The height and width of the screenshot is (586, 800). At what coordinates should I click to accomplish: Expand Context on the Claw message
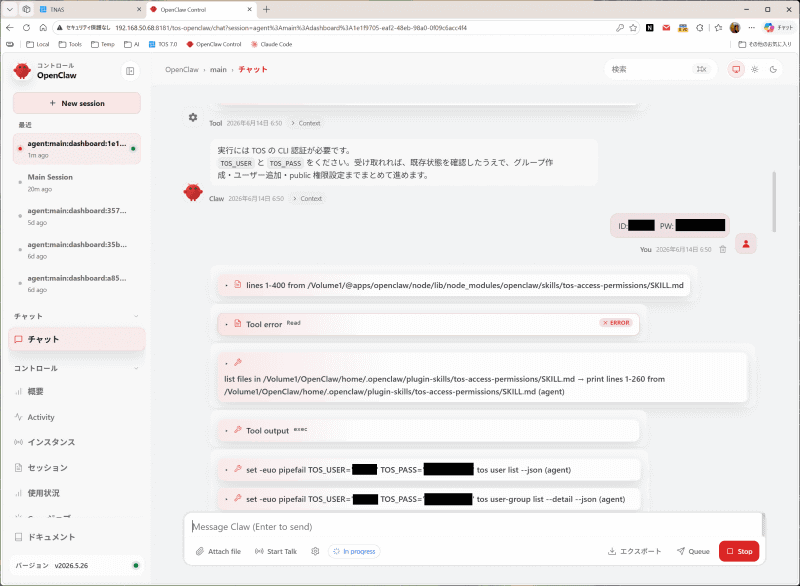[x=308, y=199]
